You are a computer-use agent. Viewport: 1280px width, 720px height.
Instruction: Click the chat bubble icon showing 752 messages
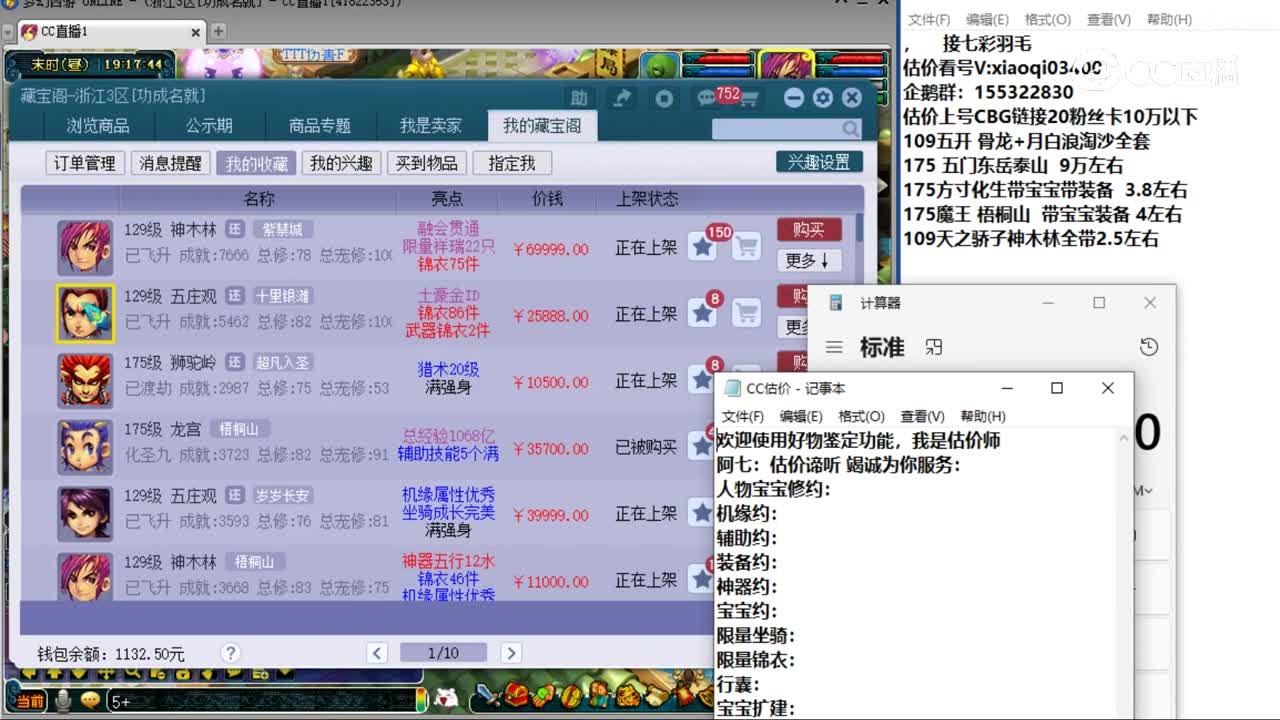[x=704, y=97]
